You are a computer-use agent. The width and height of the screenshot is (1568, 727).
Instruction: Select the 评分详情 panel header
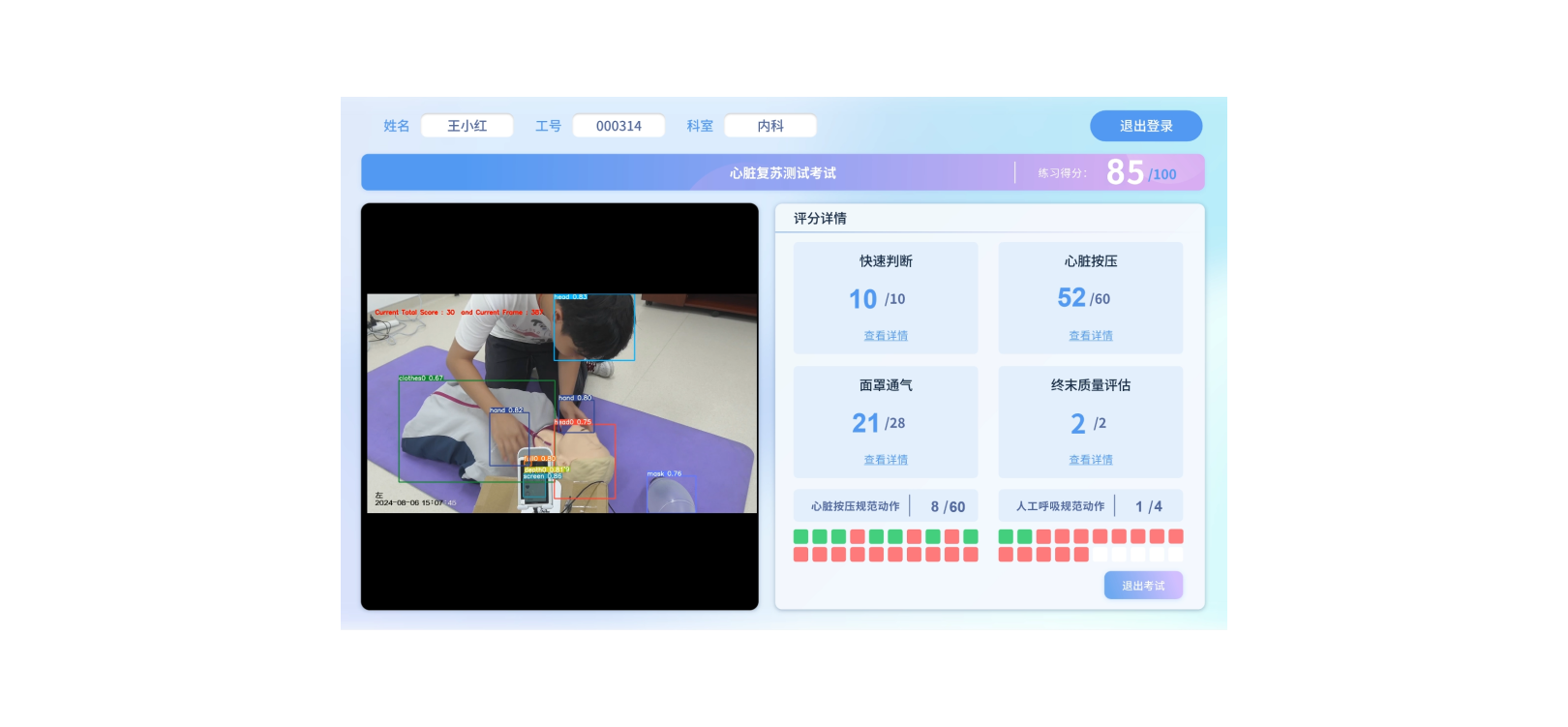click(x=820, y=219)
